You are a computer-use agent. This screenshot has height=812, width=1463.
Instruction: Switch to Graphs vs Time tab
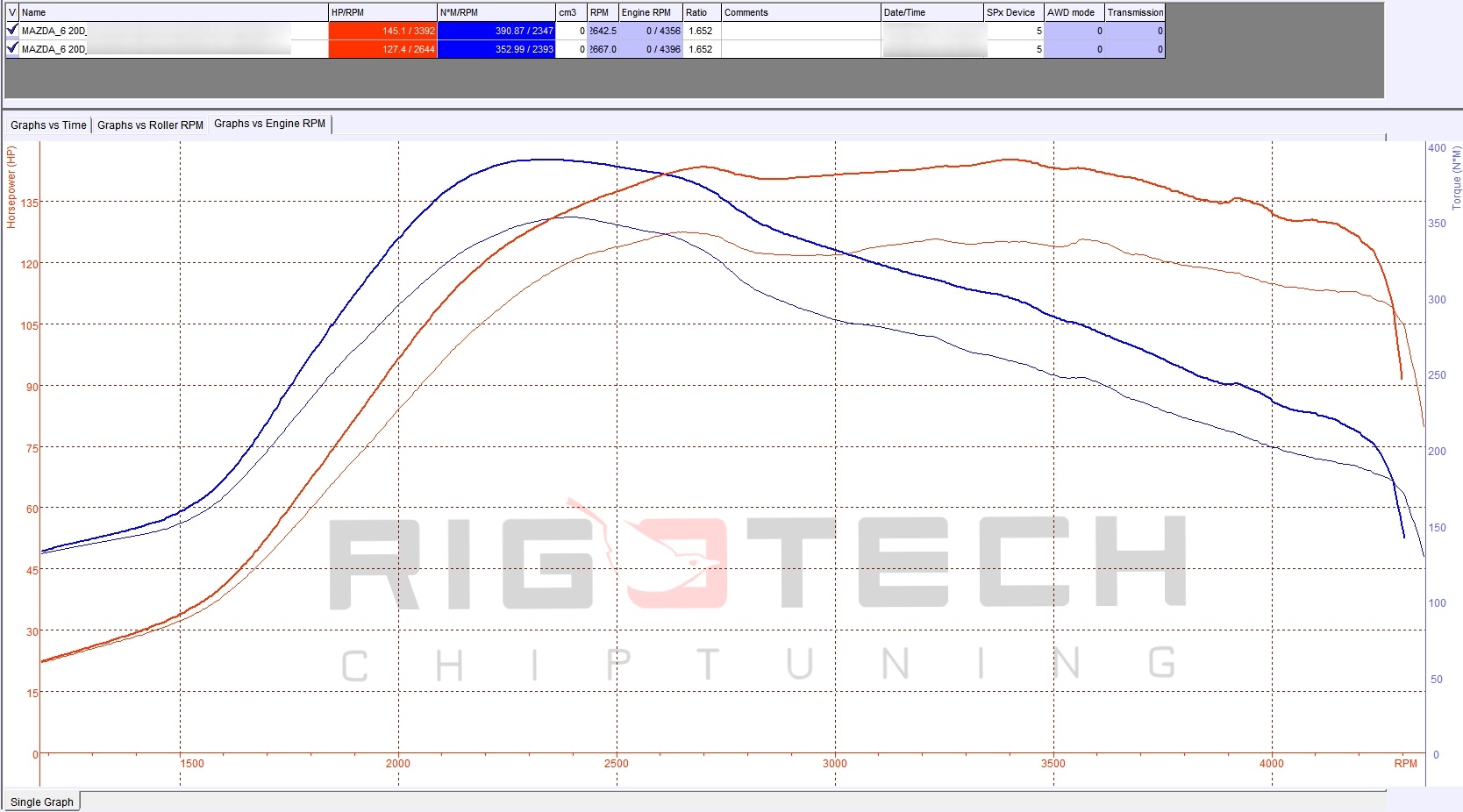[48, 125]
